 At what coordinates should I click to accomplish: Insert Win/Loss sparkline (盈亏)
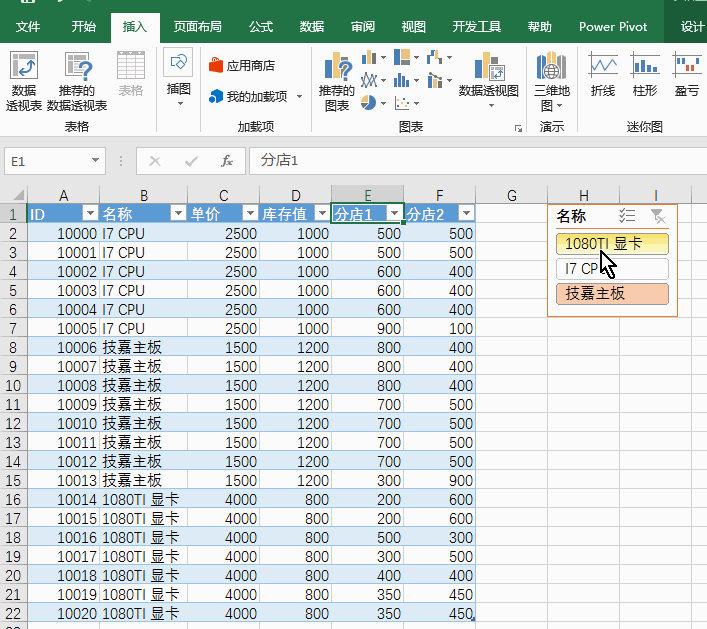tap(687, 75)
